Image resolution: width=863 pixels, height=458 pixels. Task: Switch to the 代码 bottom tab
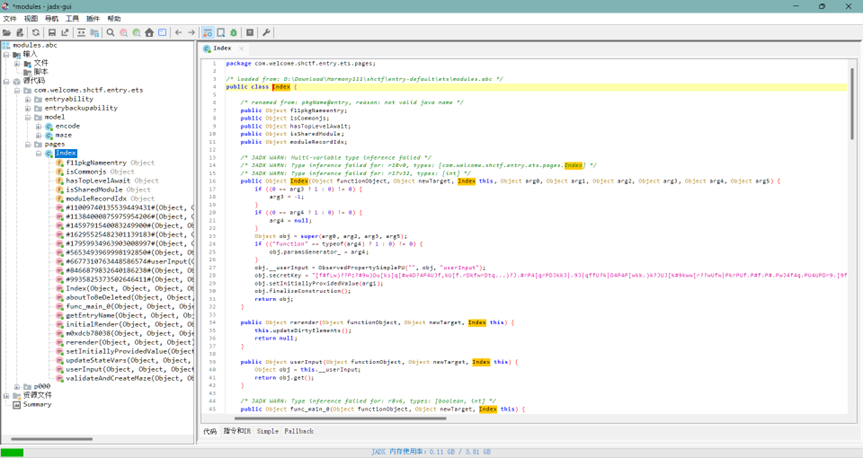point(210,432)
